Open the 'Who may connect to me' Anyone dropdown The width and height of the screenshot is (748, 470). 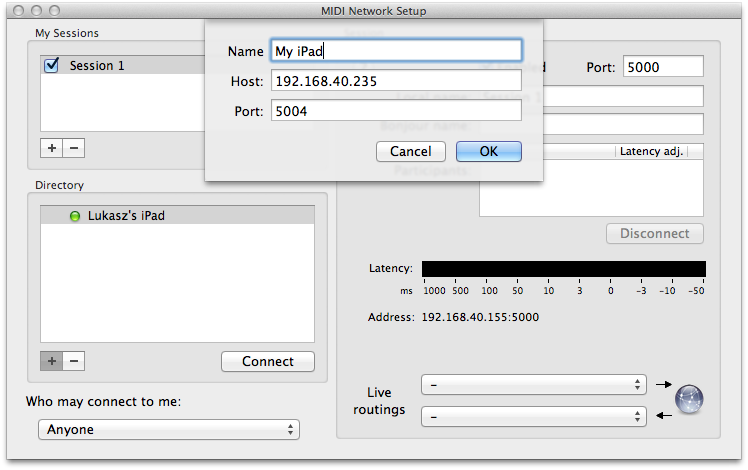(169, 429)
